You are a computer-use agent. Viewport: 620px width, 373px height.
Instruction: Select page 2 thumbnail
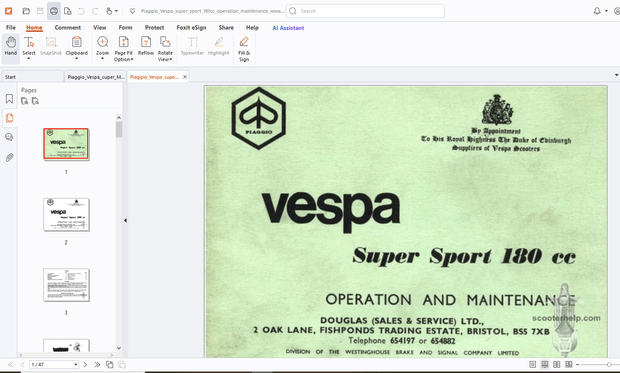pyautogui.click(x=66, y=215)
